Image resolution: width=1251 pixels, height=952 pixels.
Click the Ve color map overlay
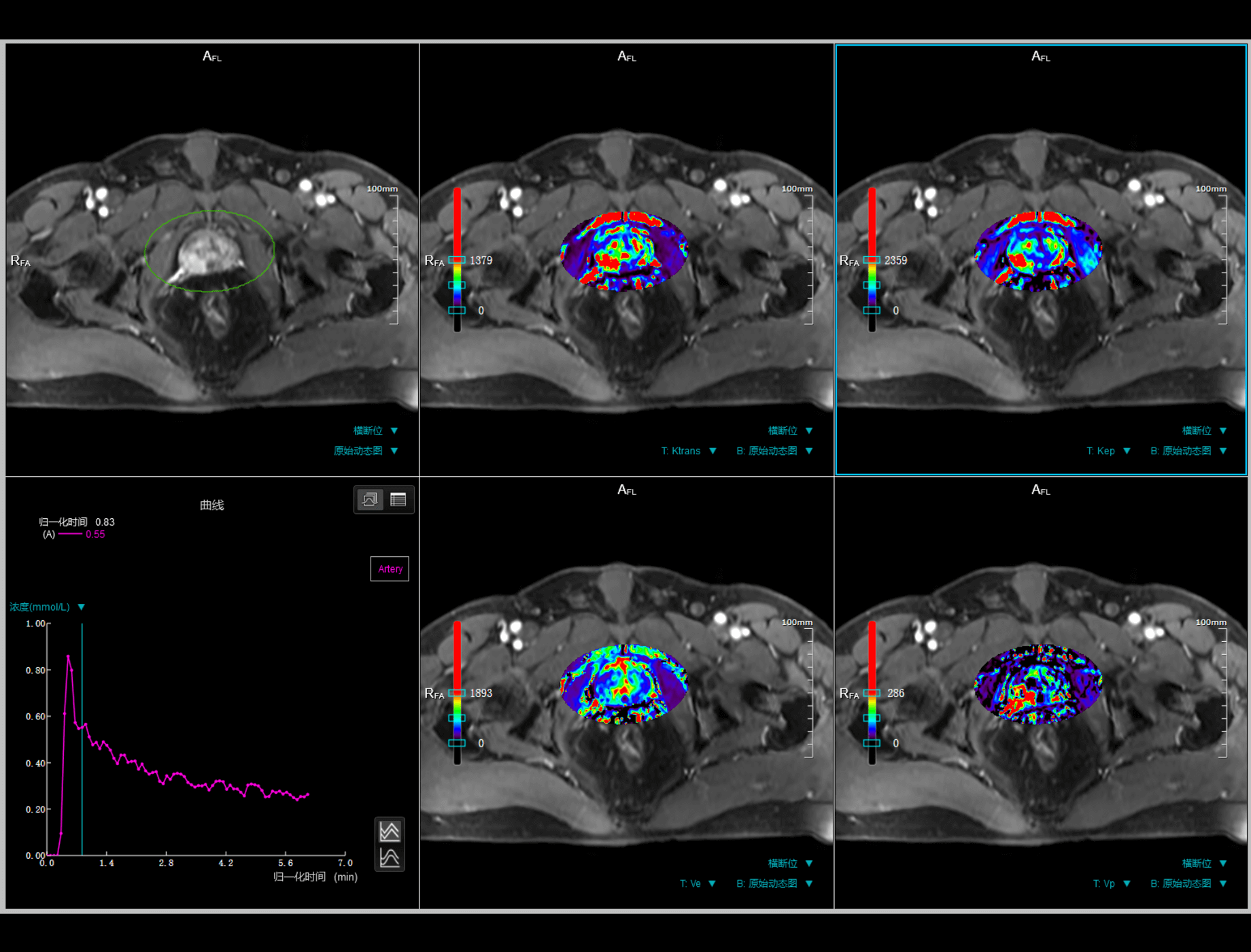tap(623, 683)
